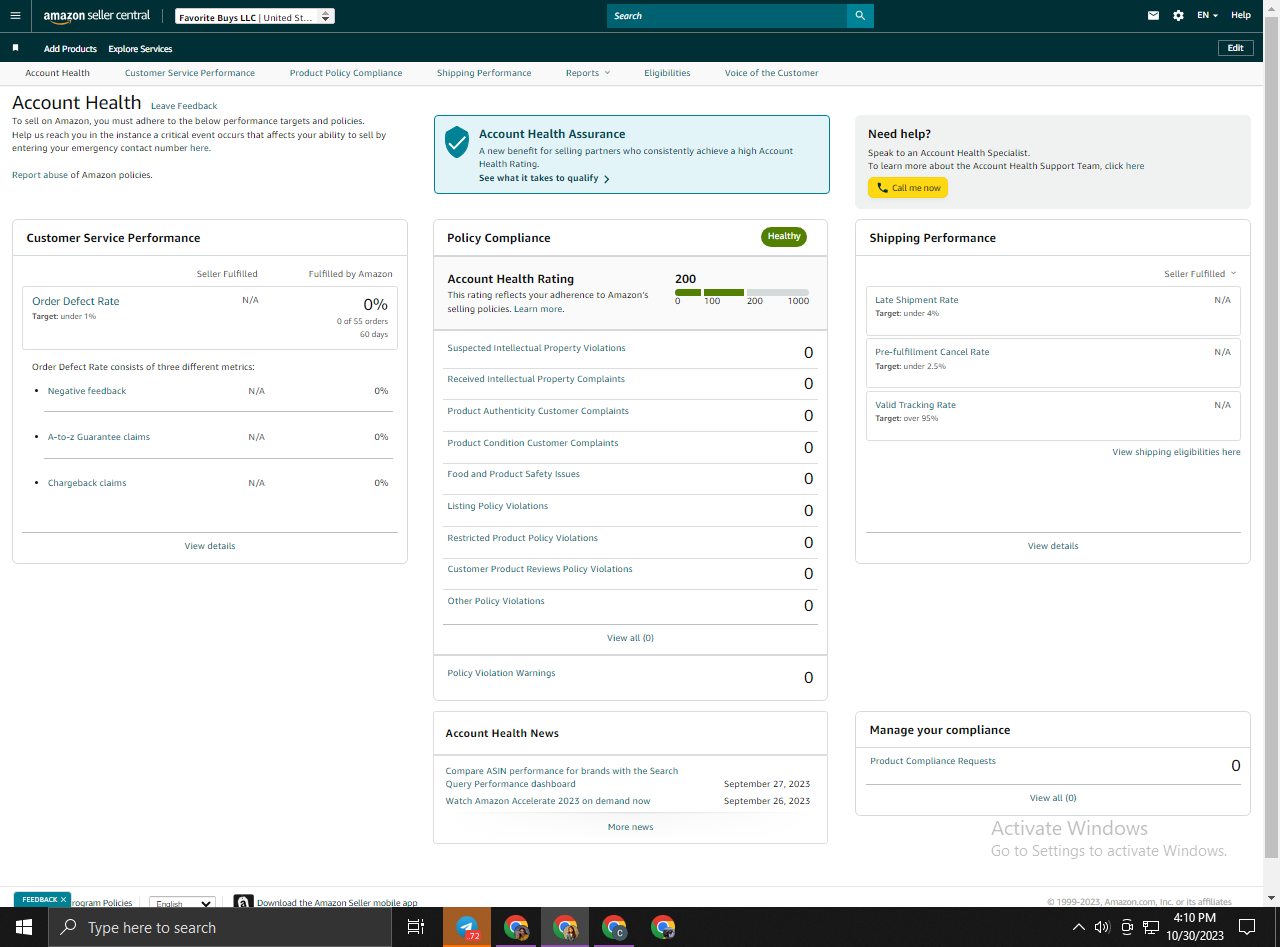Viewport: 1280px width, 947px height.
Task: Click the network tray icon
Action: tap(1151, 927)
